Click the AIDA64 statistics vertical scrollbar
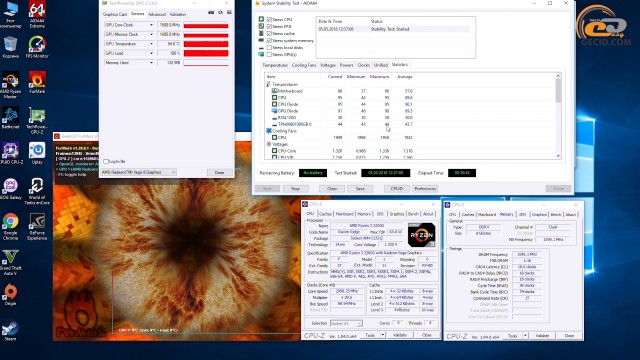The width and height of the screenshot is (640, 360). tap(558, 91)
